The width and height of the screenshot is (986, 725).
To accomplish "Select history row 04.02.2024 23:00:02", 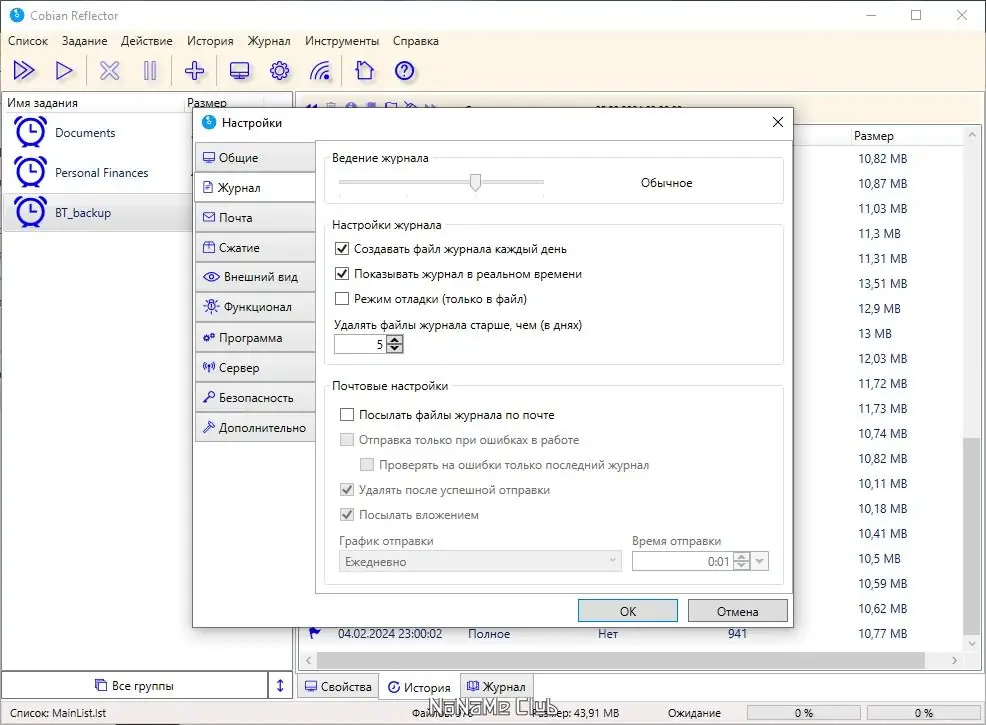I will click(629, 634).
